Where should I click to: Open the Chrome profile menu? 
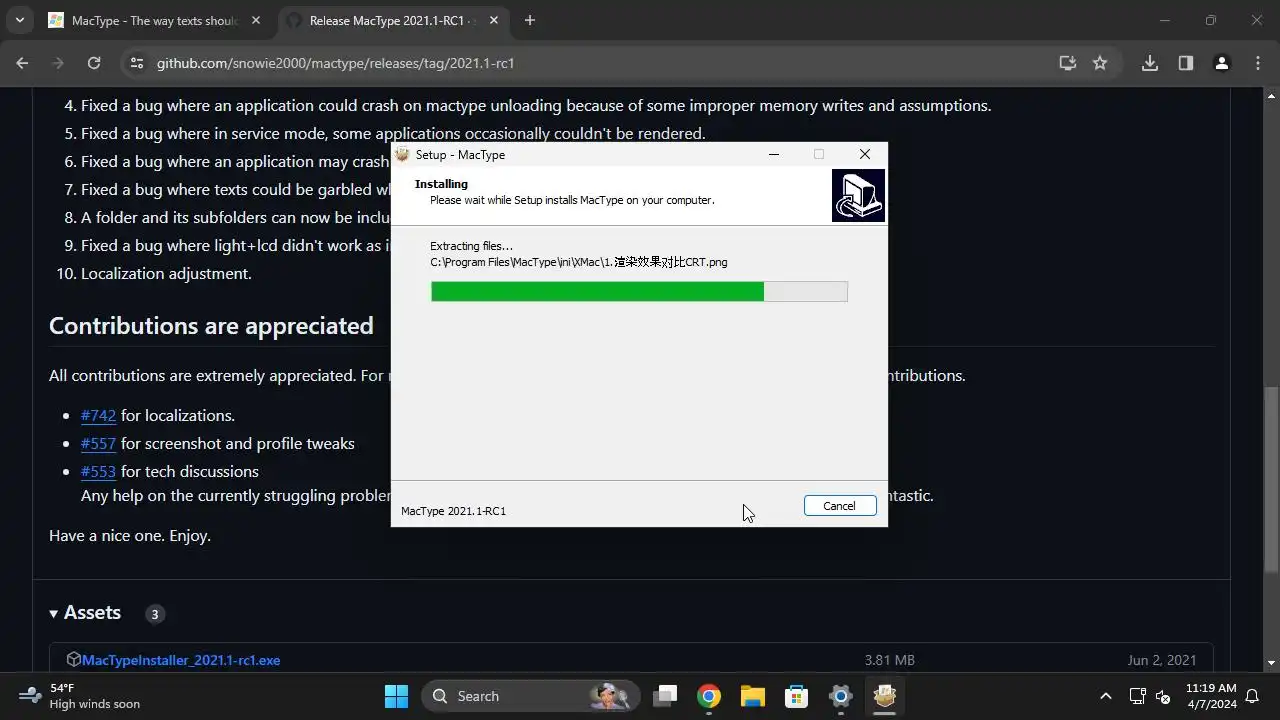tap(1221, 63)
